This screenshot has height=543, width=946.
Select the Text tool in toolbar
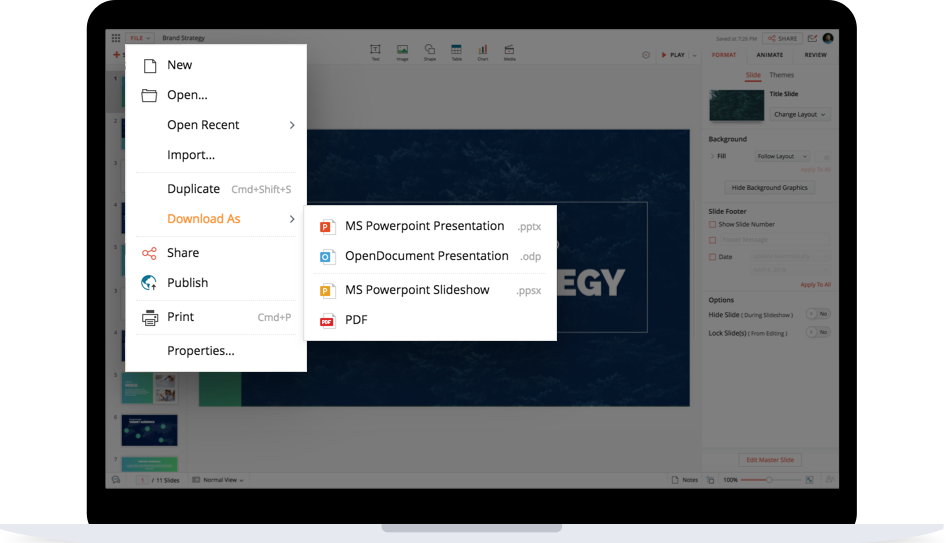[375, 52]
